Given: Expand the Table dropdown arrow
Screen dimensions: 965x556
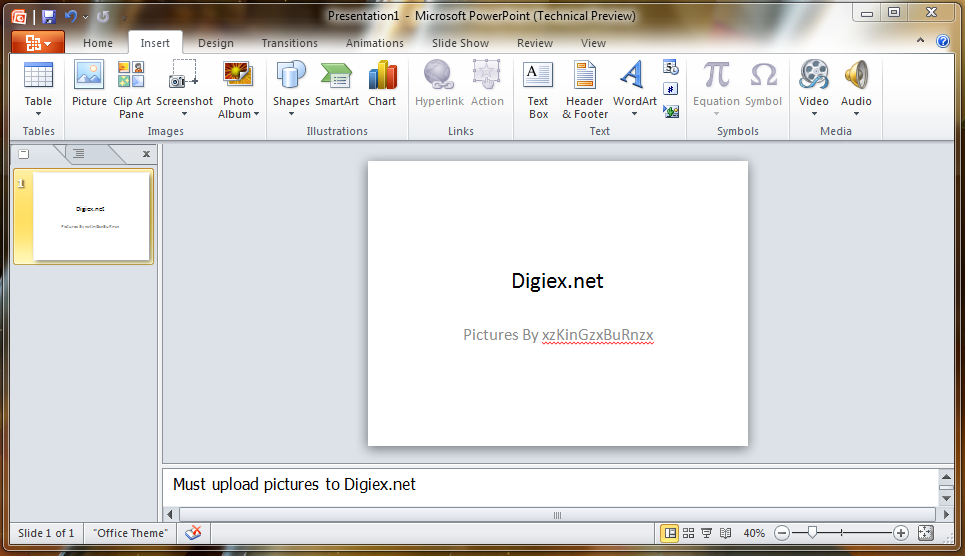Looking at the screenshot, I should pyautogui.click(x=38, y=114).
